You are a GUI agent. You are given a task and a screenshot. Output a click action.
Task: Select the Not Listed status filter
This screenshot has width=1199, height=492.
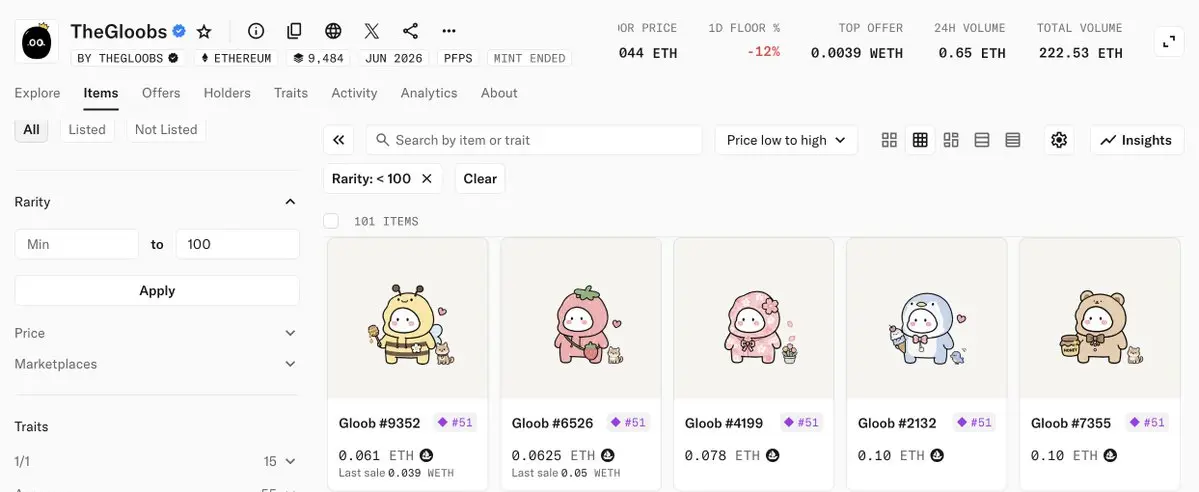click(x=166, y=129)
